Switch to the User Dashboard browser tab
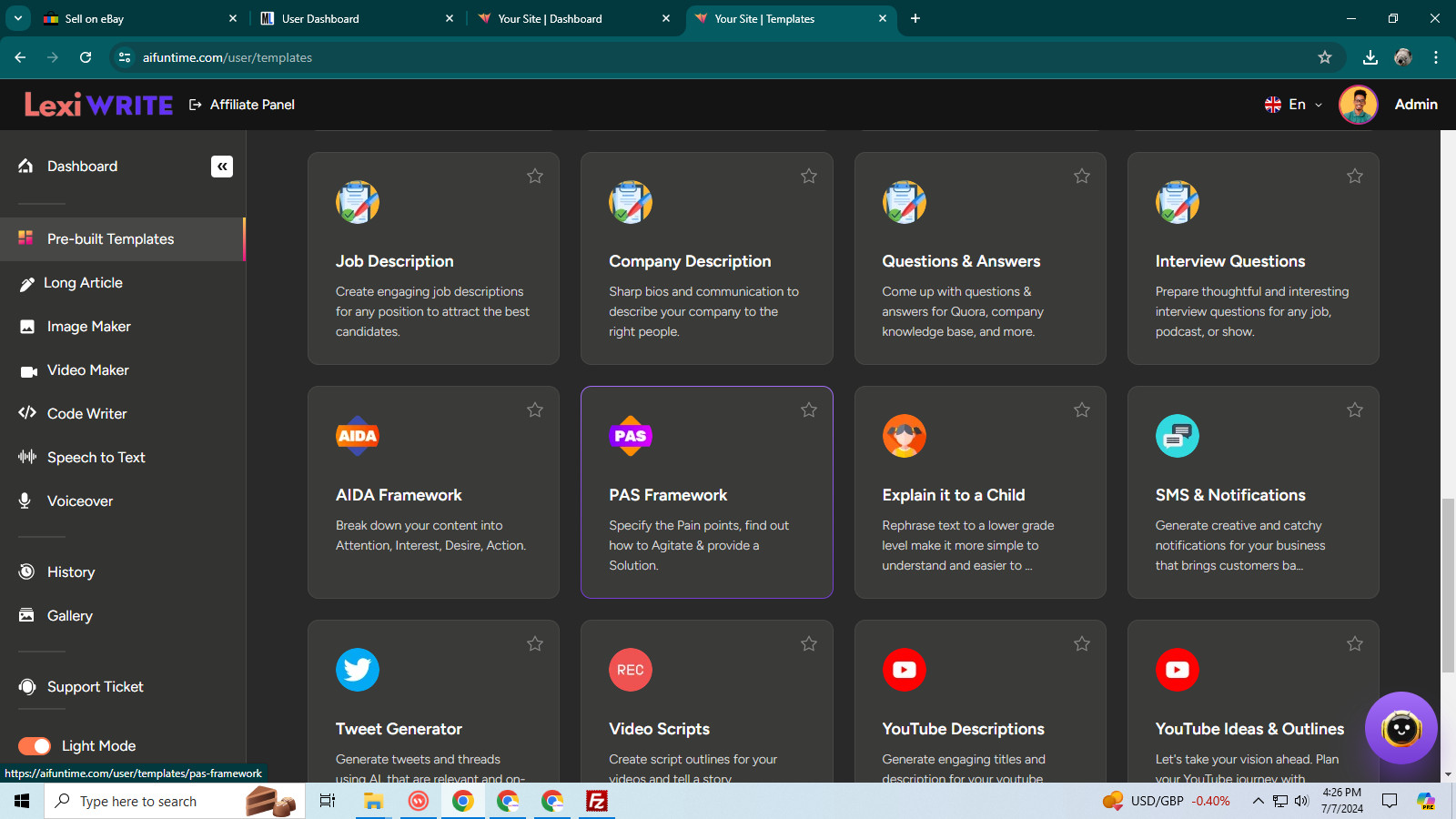The width and height of the screenshot is (1456, 819). (357, 18)
